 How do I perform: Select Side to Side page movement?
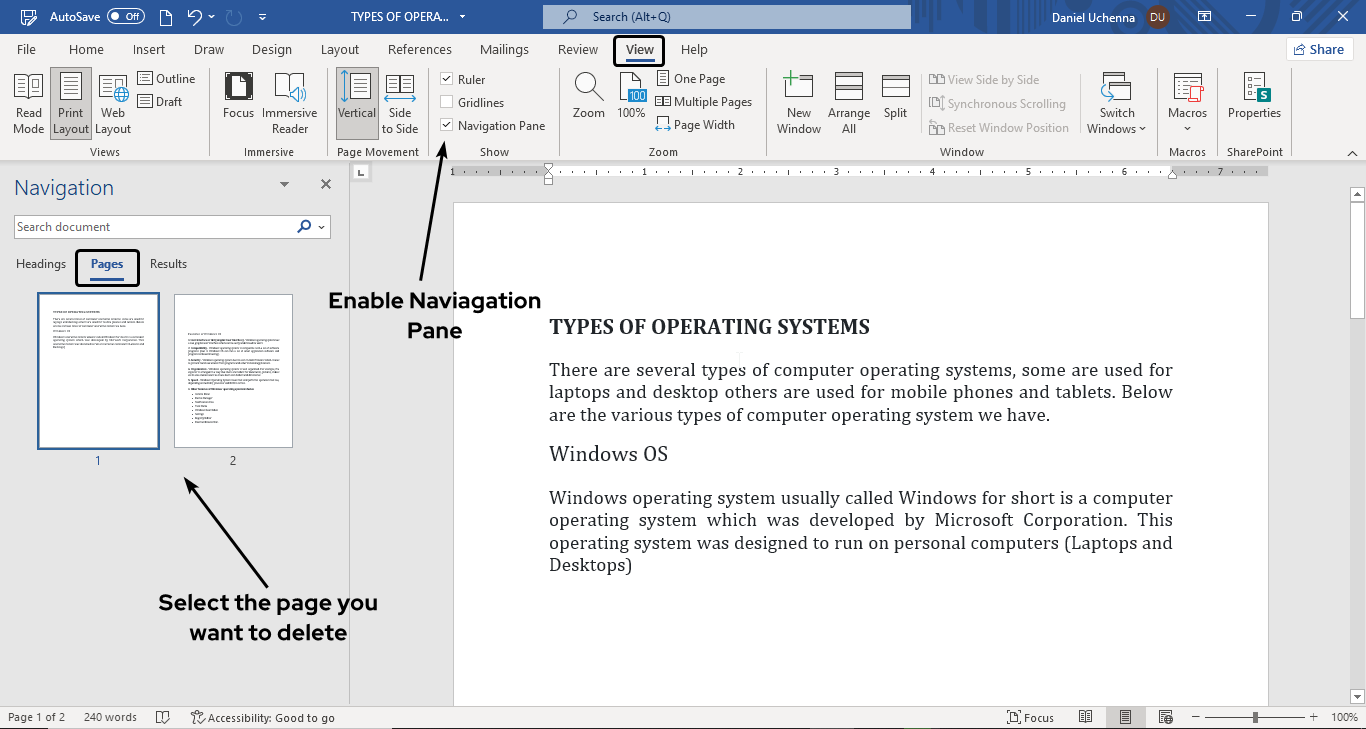(400, 103)
